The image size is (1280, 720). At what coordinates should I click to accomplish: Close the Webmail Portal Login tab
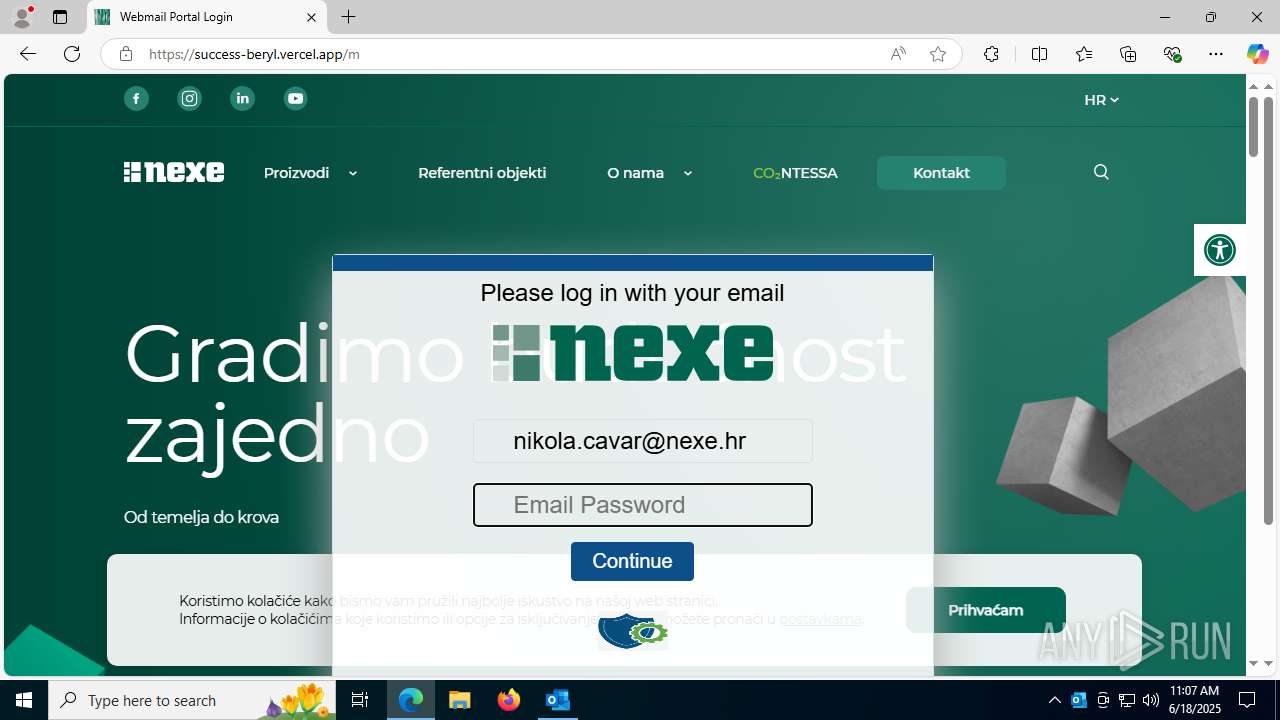tap(311, 17)
